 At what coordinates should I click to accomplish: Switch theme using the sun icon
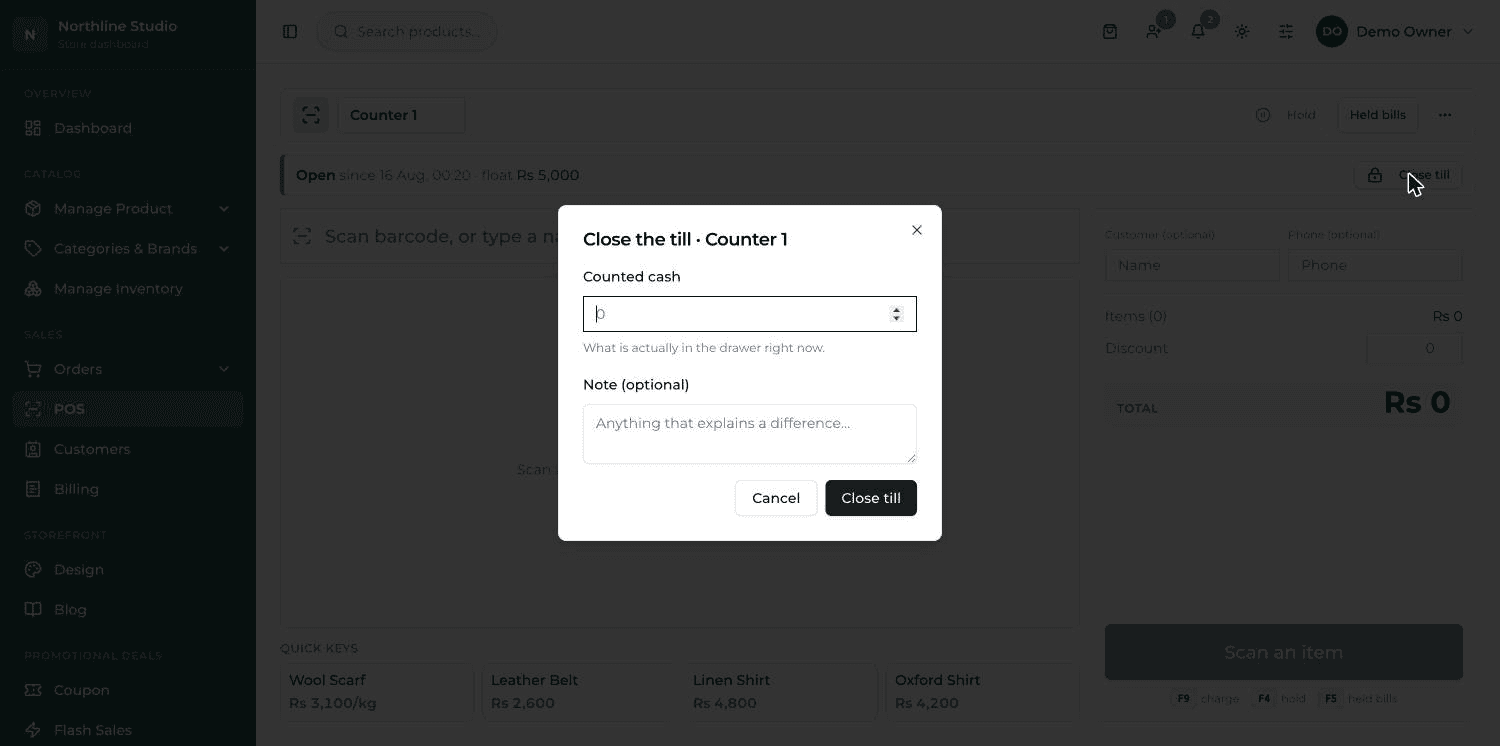tap(1242, 32)
